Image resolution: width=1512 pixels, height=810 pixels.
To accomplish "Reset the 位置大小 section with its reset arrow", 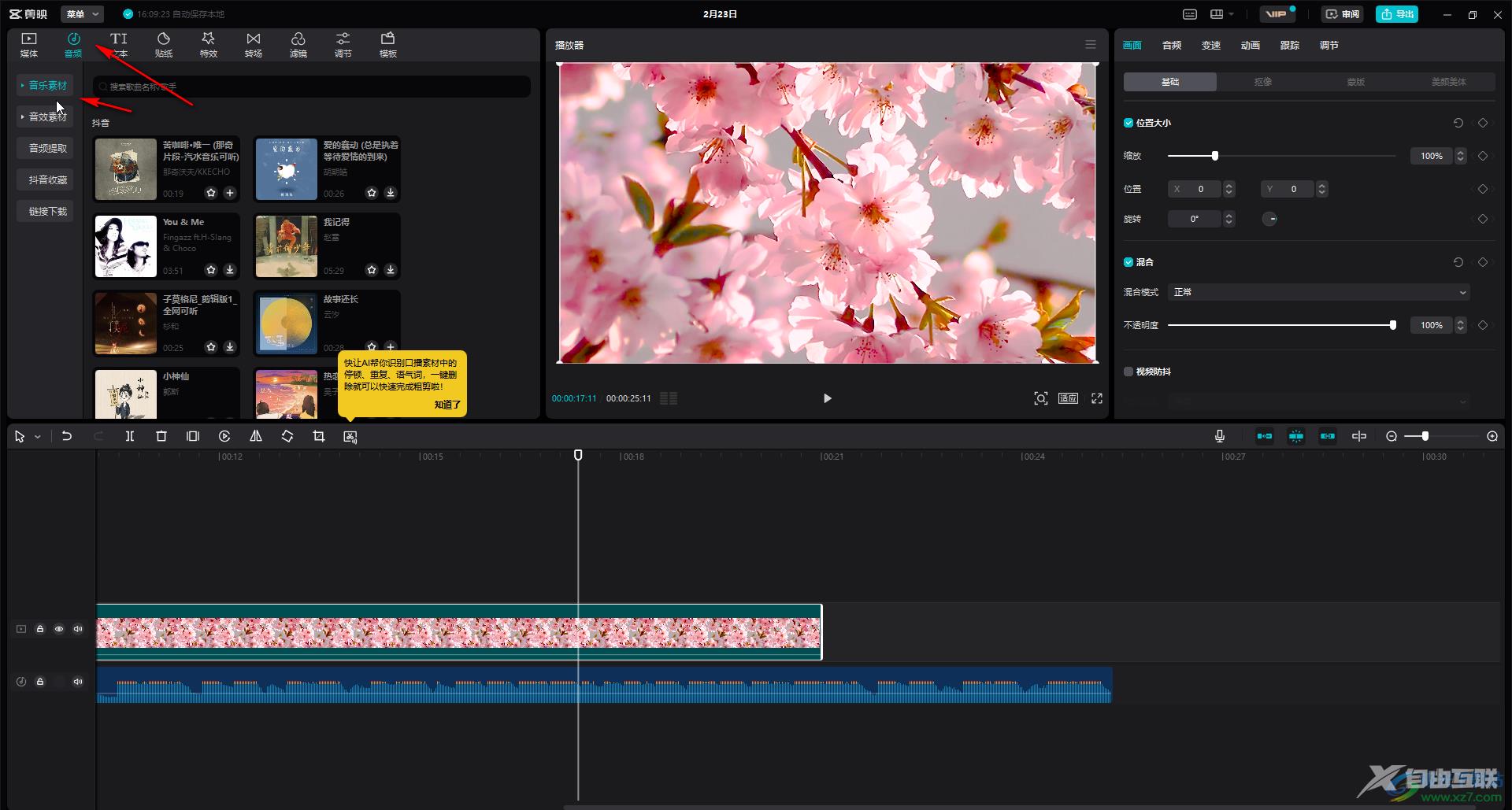I will tap(1458, 123).
